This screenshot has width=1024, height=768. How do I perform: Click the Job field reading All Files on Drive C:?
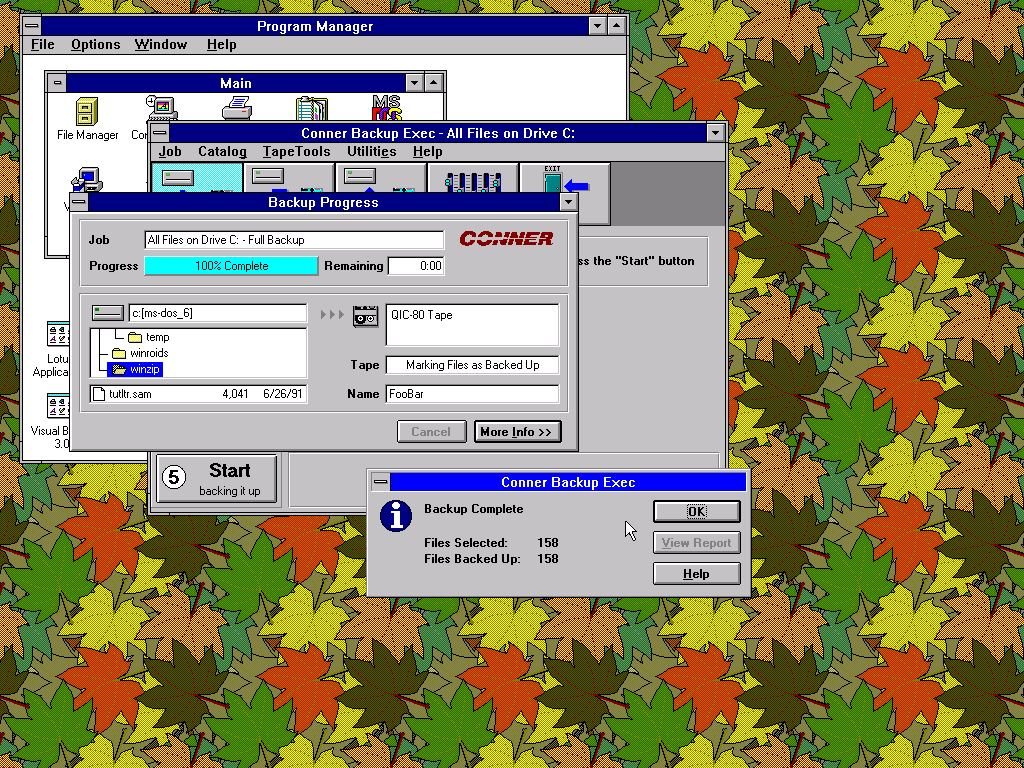(294, 240)
